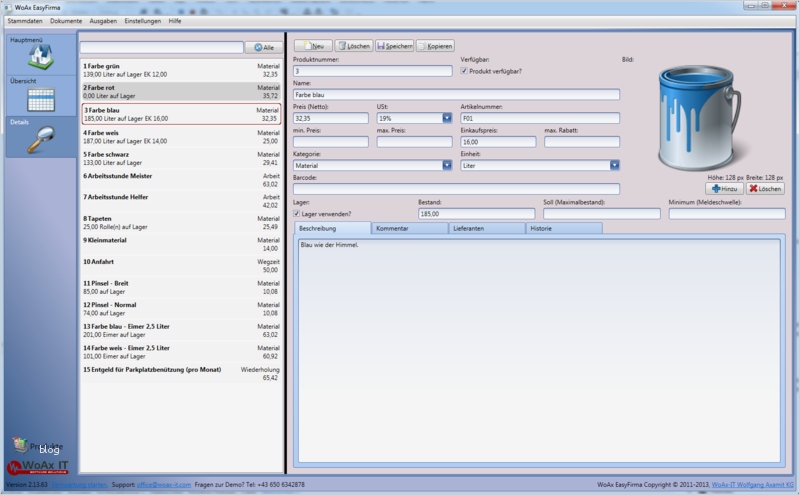Screen dimensions: 800x495
Task: Toggle the Produkt verfügbar checkbox
Action: [464, 71]
